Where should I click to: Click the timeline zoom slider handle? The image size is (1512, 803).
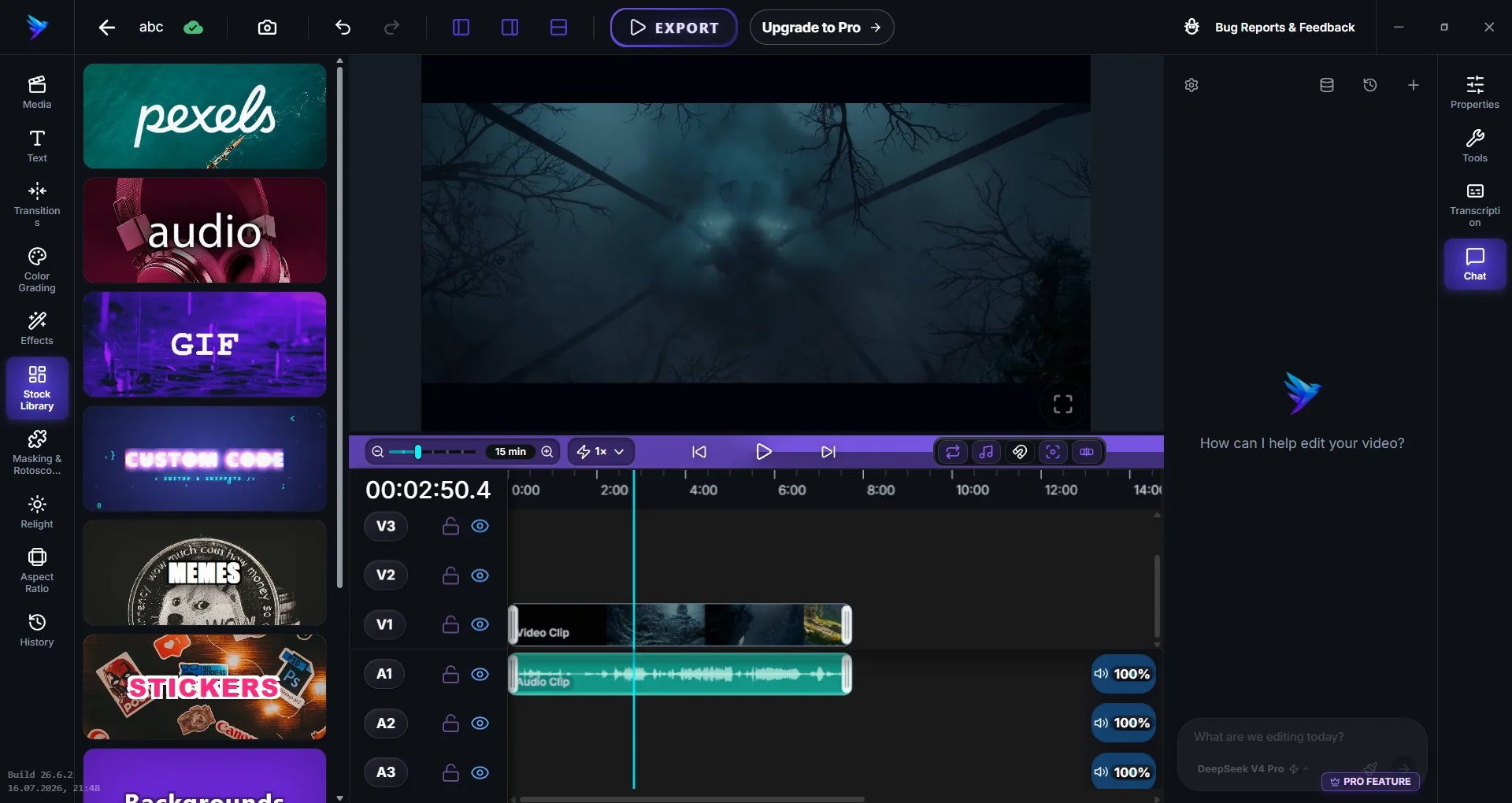click(x=418, y=452)
